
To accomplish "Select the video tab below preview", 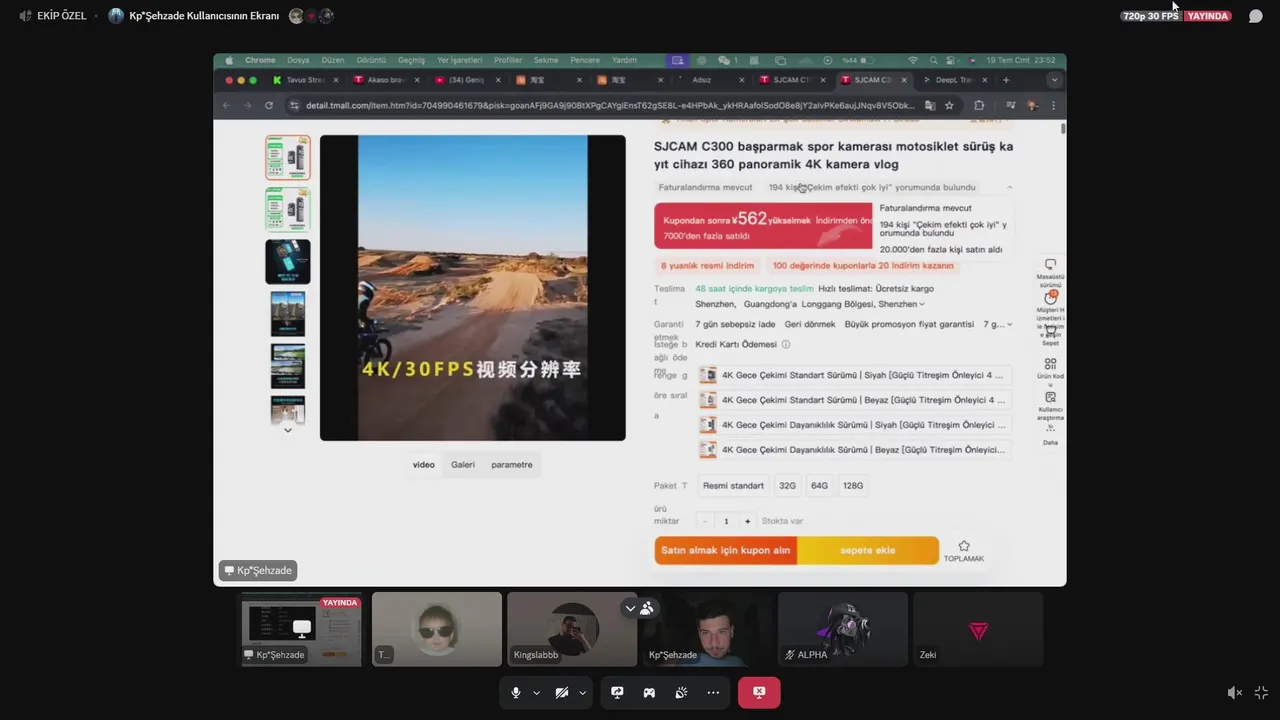I will pos(424,465).
